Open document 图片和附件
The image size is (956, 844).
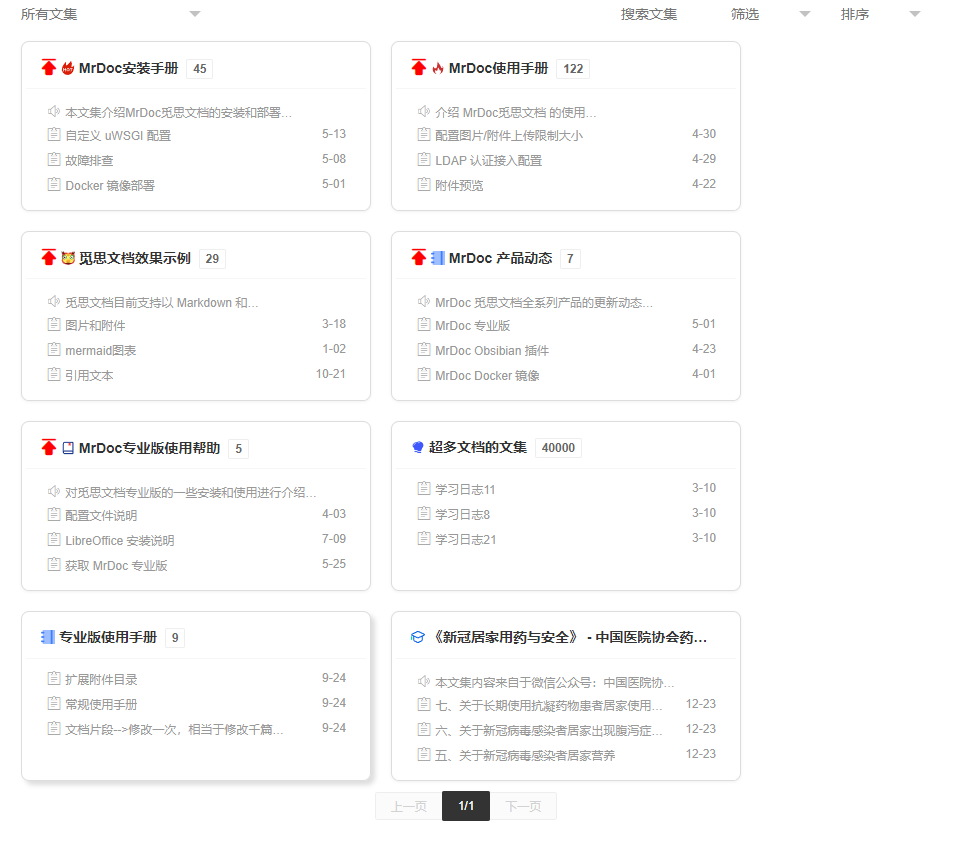pos(95,326)
